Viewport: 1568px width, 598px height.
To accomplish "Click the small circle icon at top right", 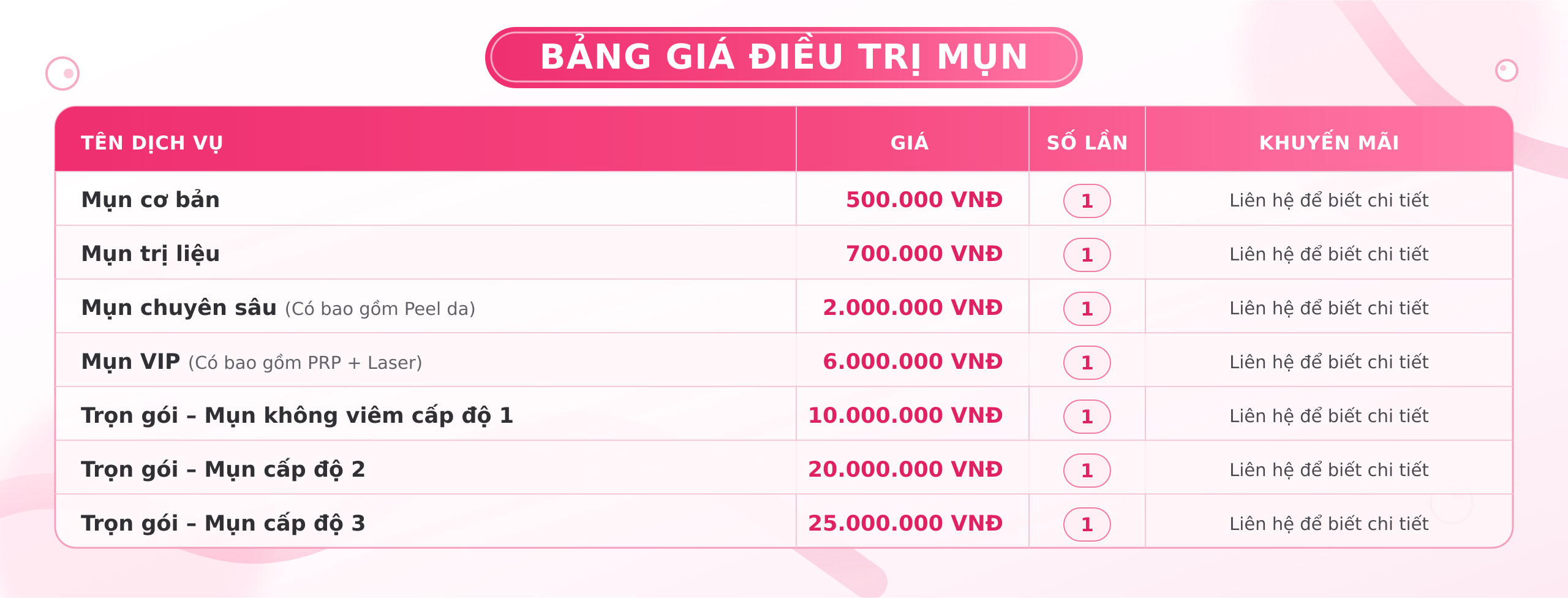I will pyautogui.click(x=1506, y=70).
